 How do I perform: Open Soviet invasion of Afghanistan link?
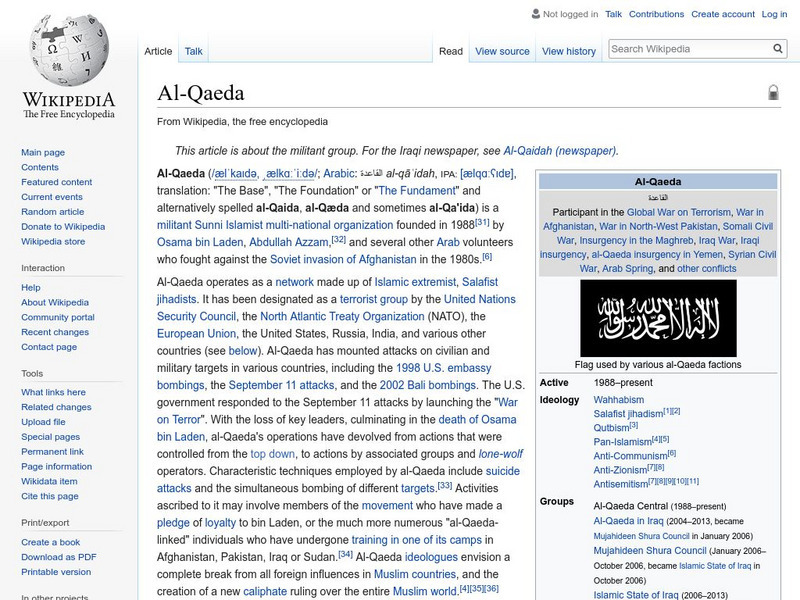(343, 259)
